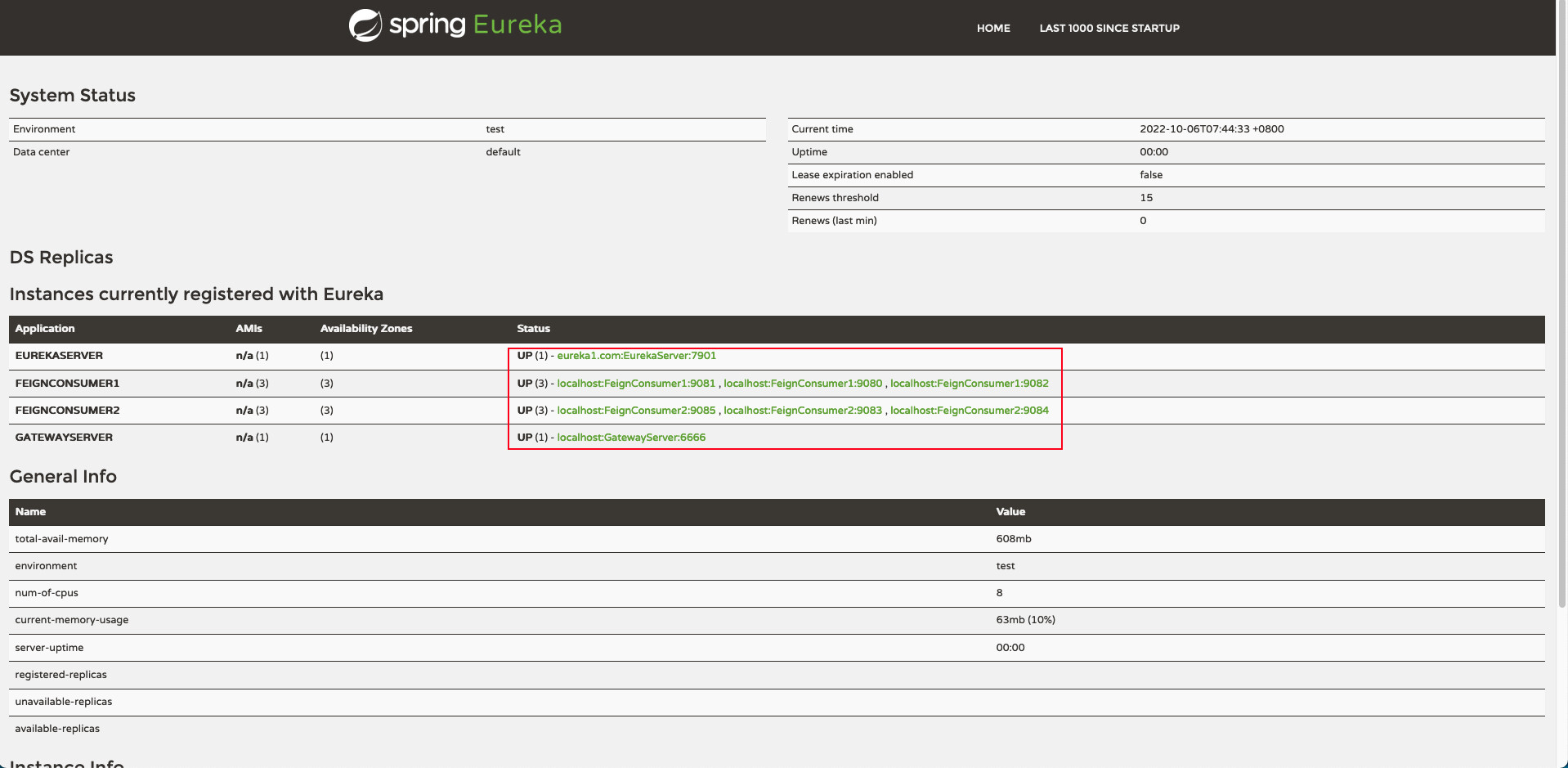Open localhost:FeignConsumer1:9080 instance link

click(803, 384)
